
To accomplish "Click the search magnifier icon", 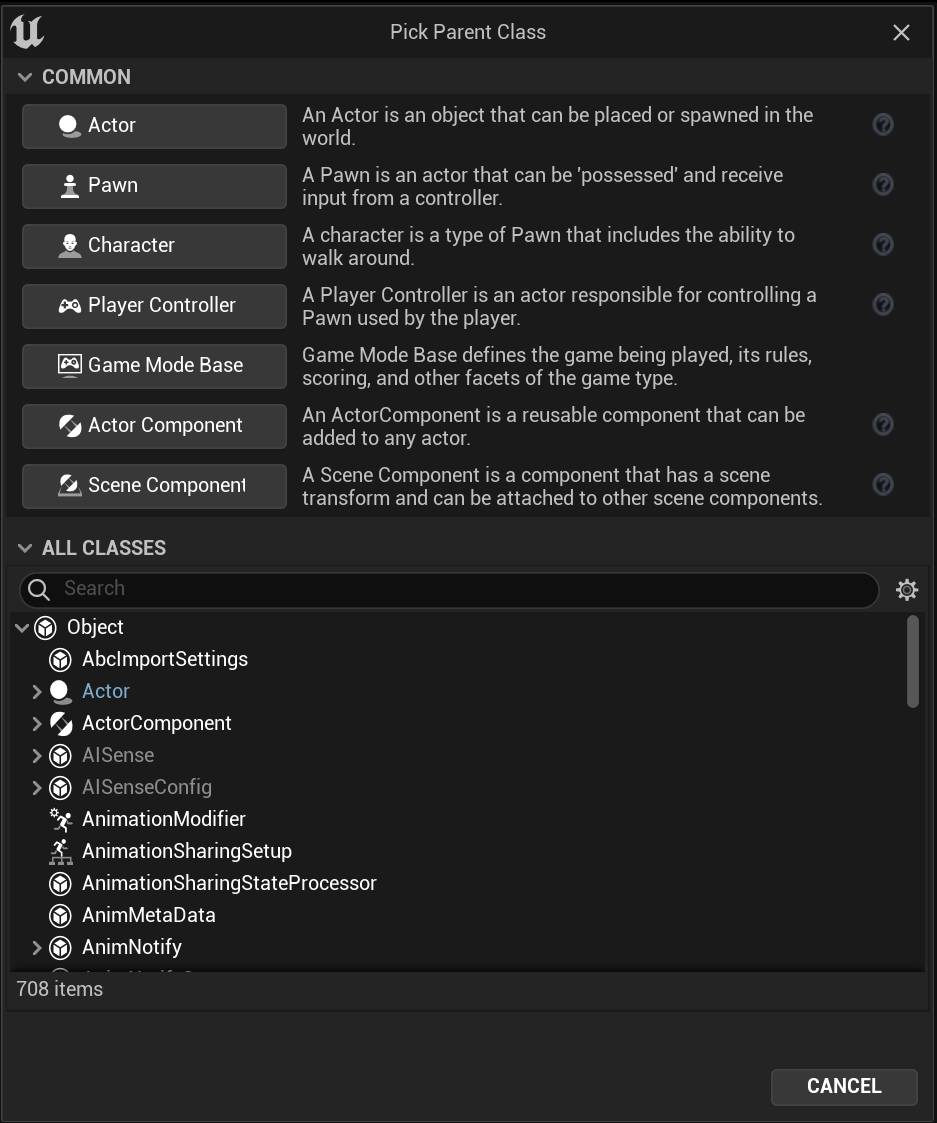I will pos(39,590).
